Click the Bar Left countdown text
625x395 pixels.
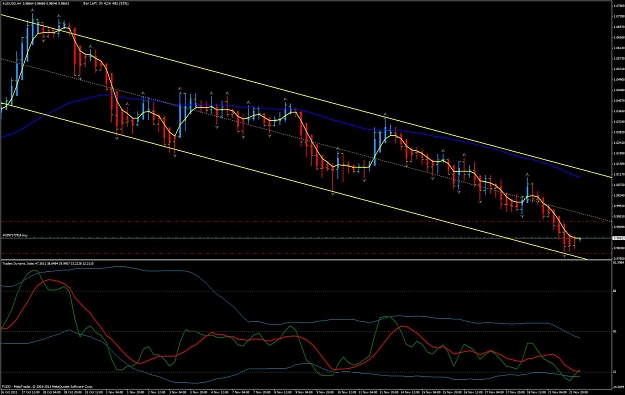pyautogui.click(x=106, y=3)
